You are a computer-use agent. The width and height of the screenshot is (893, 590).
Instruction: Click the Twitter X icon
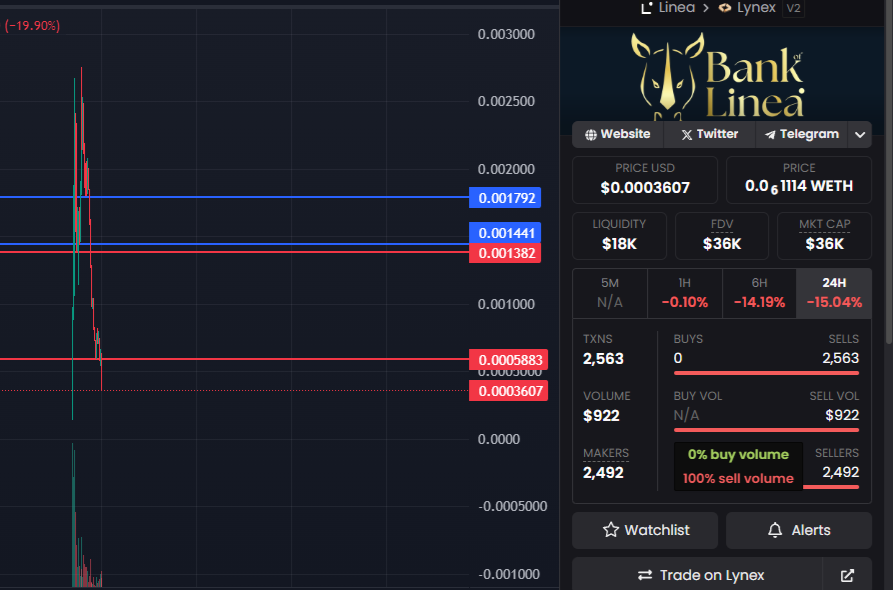tap(687, 135)
